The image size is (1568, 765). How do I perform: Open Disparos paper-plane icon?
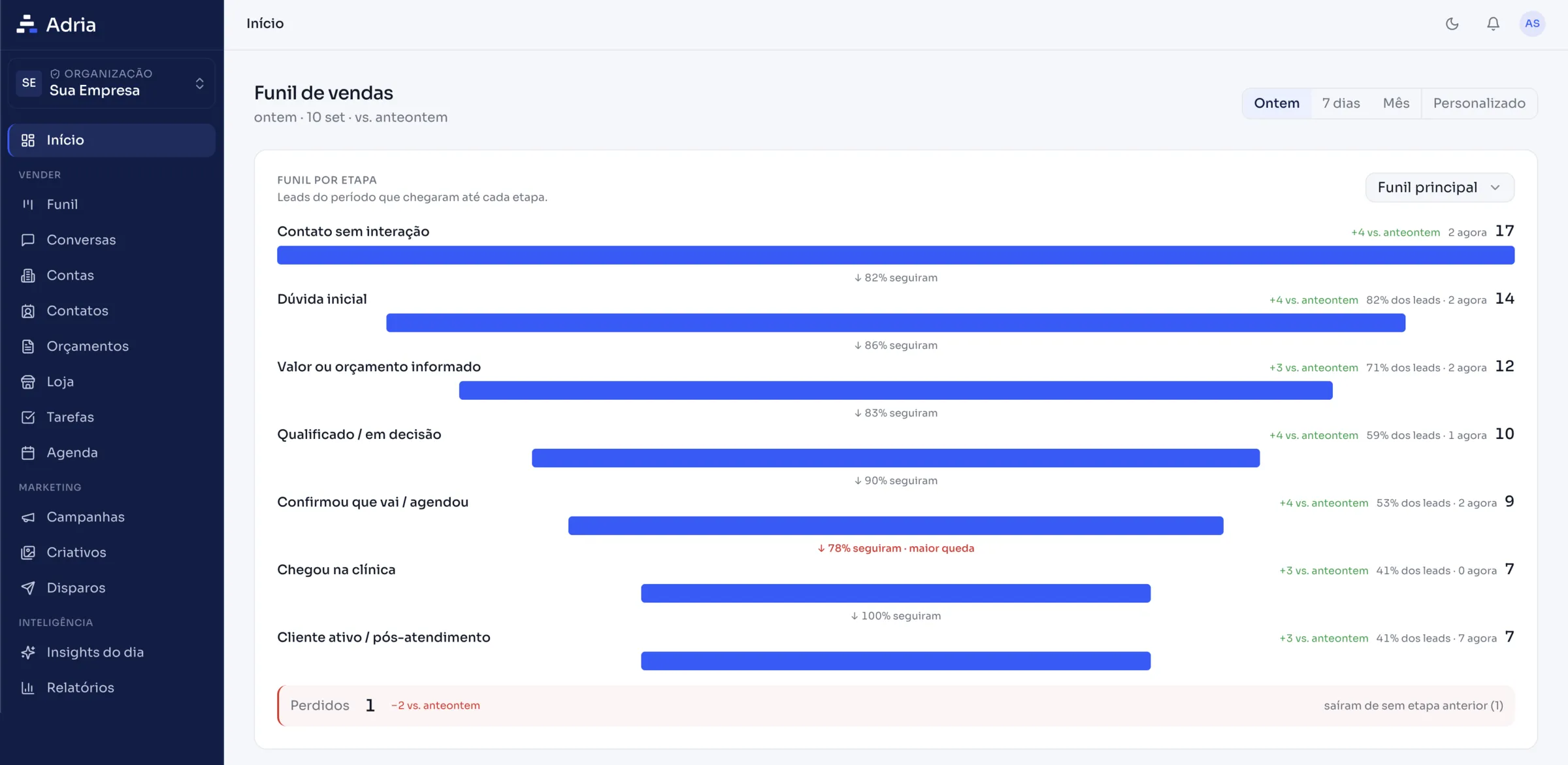pyautogui.click(x=27, y=588)
